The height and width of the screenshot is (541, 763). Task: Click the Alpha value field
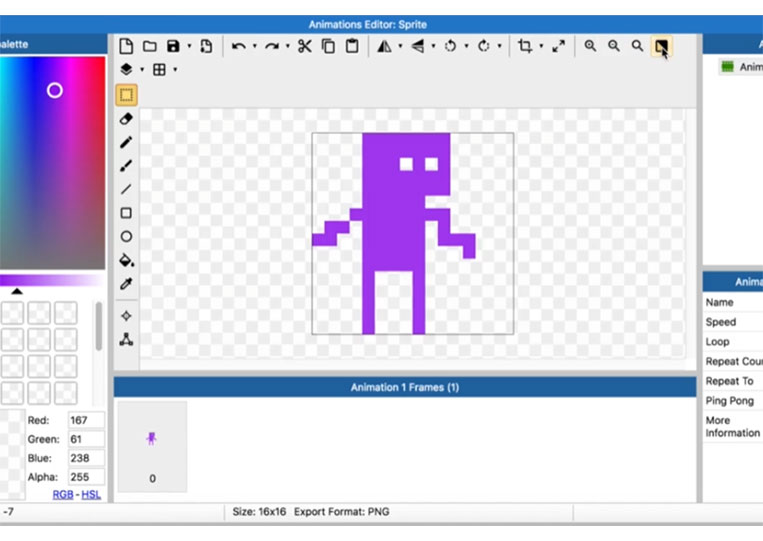point(86,477)
